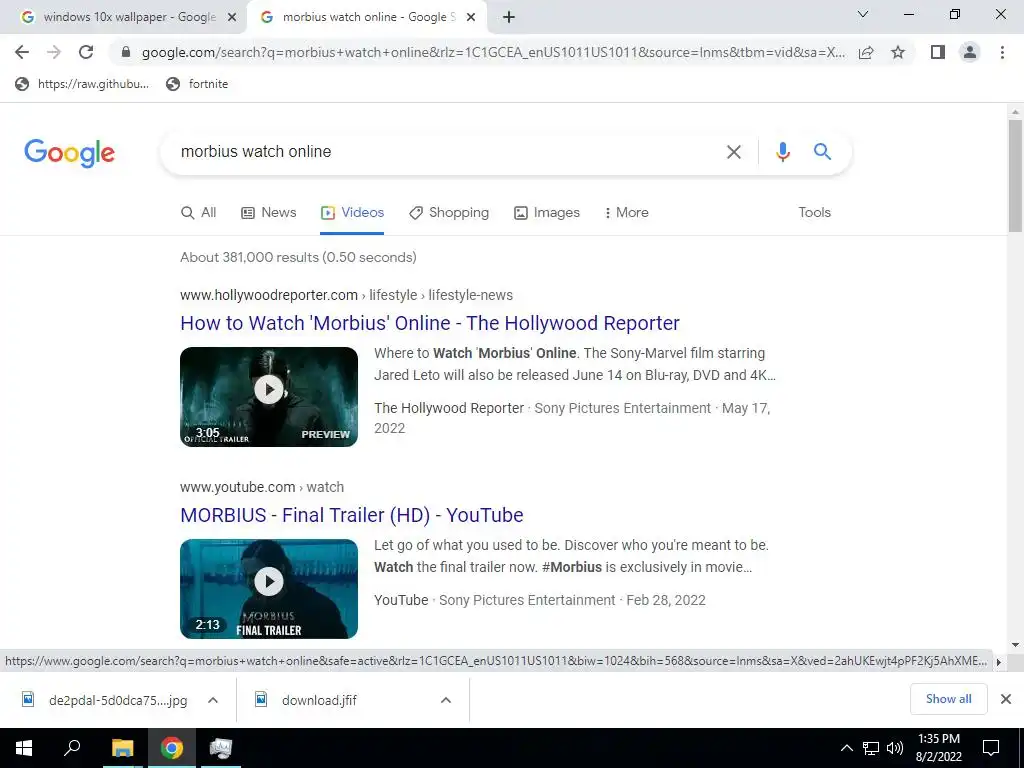Open the volume tray icon

tap(895, 748)
